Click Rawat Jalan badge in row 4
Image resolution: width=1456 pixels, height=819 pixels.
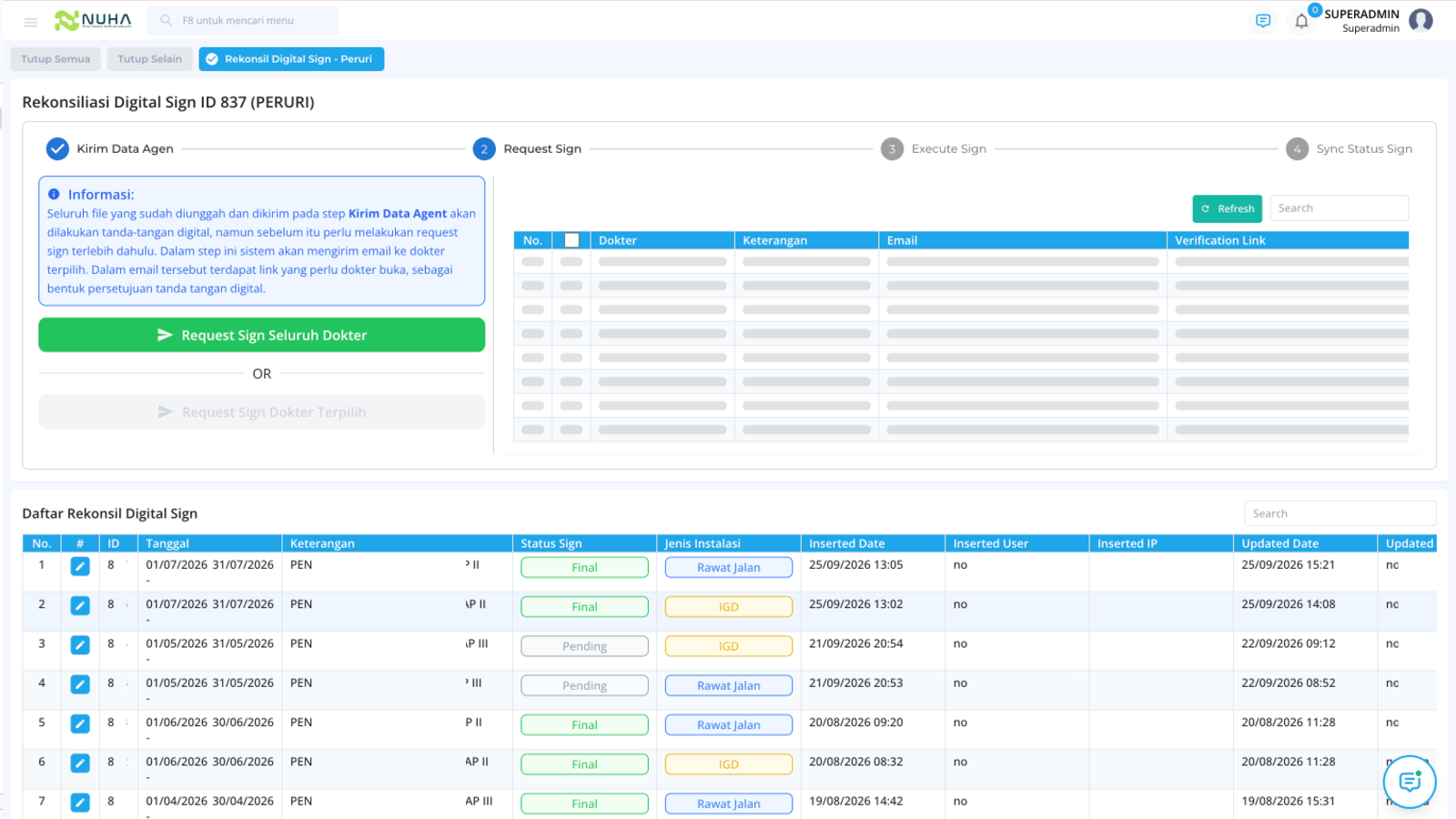click(728, 685)
